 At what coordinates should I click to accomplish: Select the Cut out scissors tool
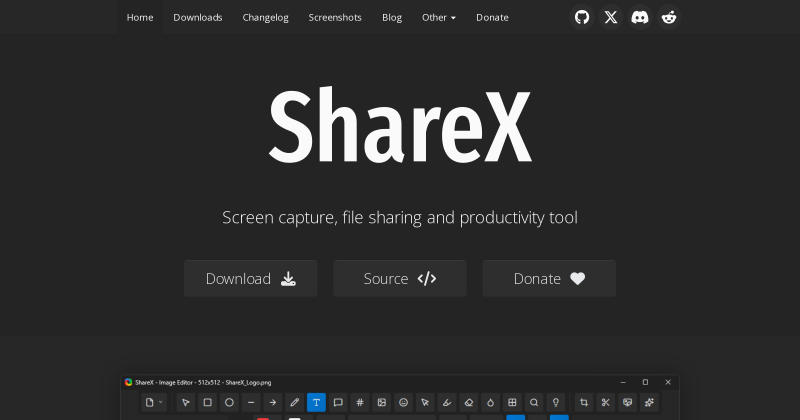pyautogui.click(x=606, y=402)
